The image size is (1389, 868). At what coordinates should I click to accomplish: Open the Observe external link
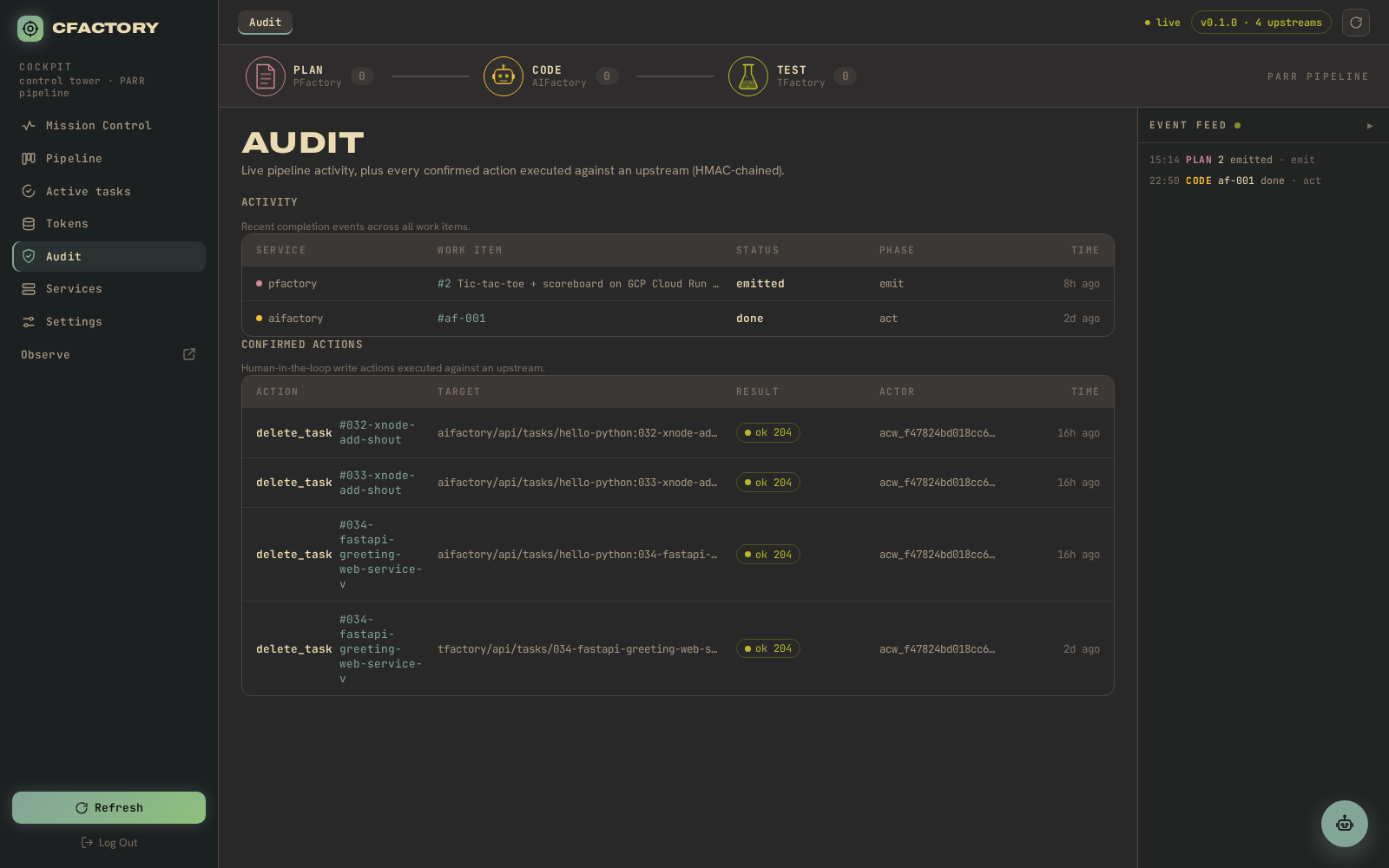coord(109,355)
